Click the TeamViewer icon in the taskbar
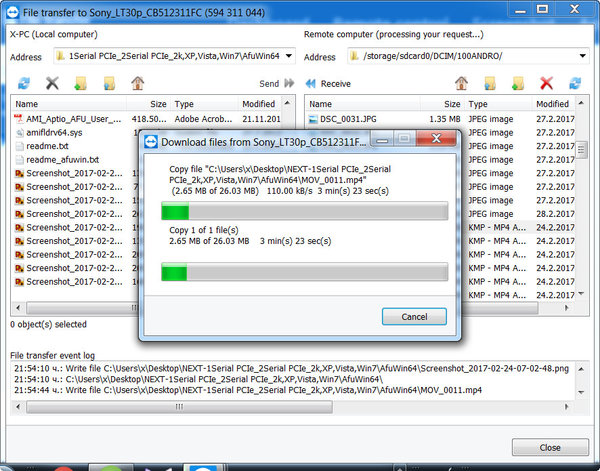The width and height of the screenshot is (600, 471). 203,468
